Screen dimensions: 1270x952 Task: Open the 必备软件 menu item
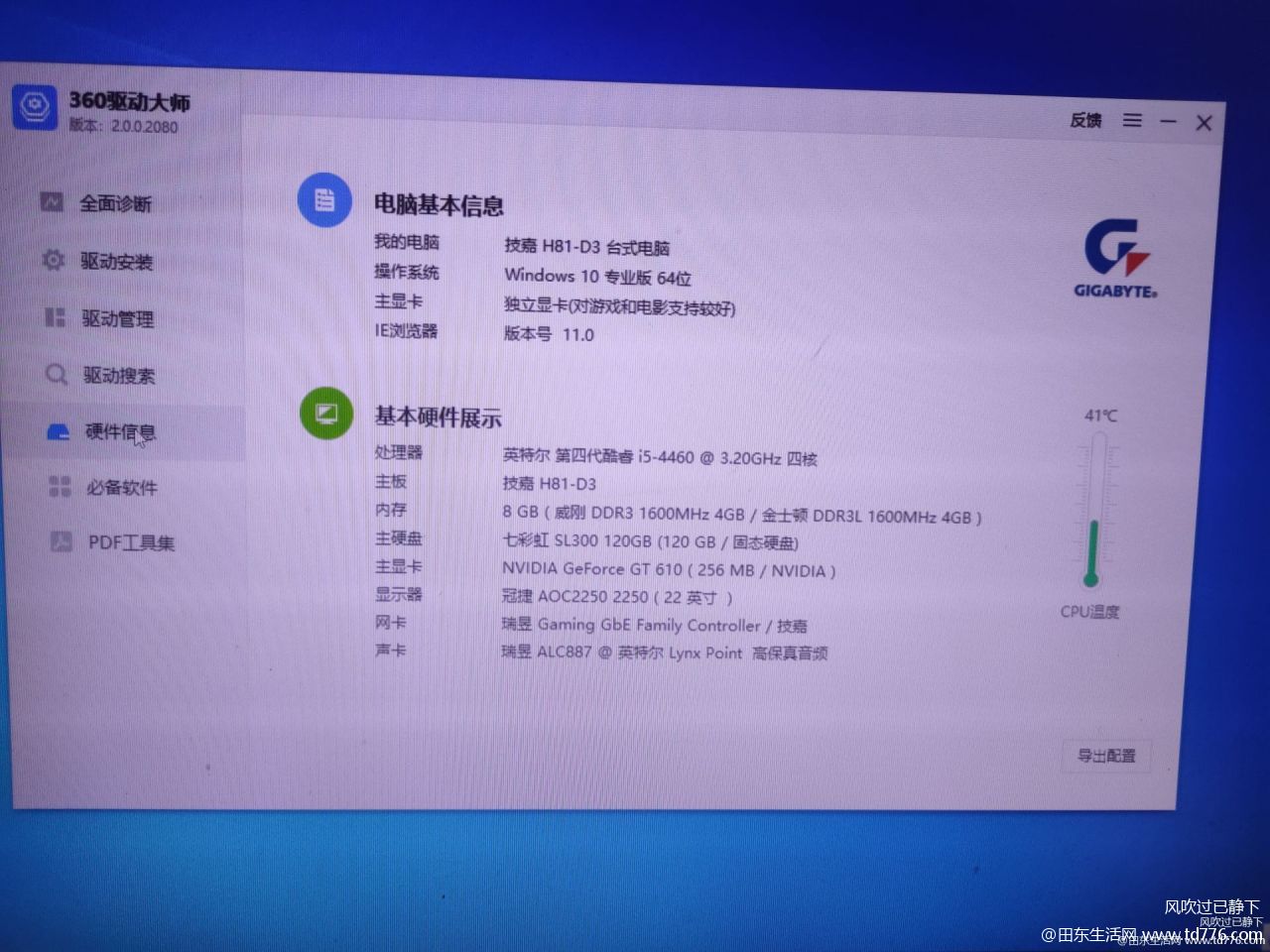pyautogui.click(x=122, y=488)
